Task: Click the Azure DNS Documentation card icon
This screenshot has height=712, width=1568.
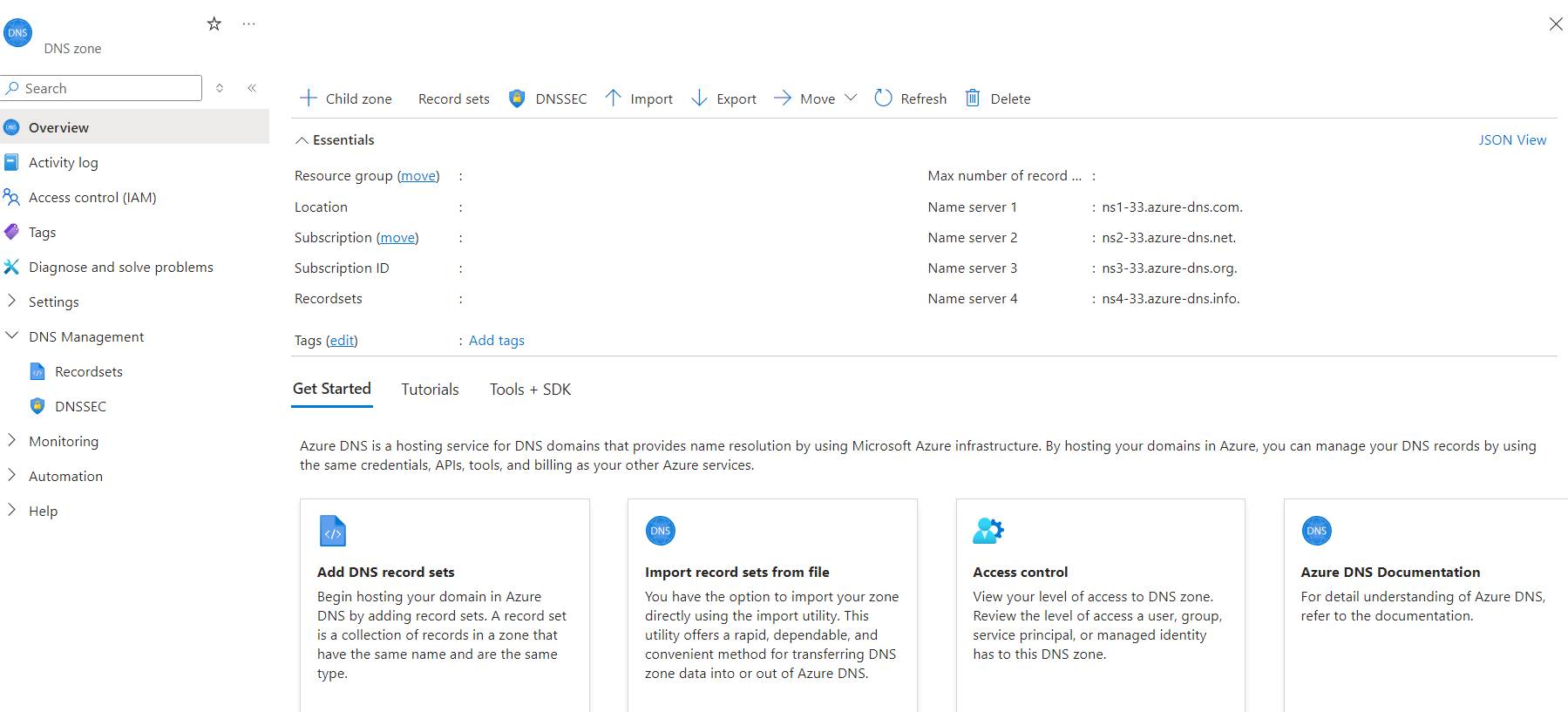Action: (x=1317, y=531)
